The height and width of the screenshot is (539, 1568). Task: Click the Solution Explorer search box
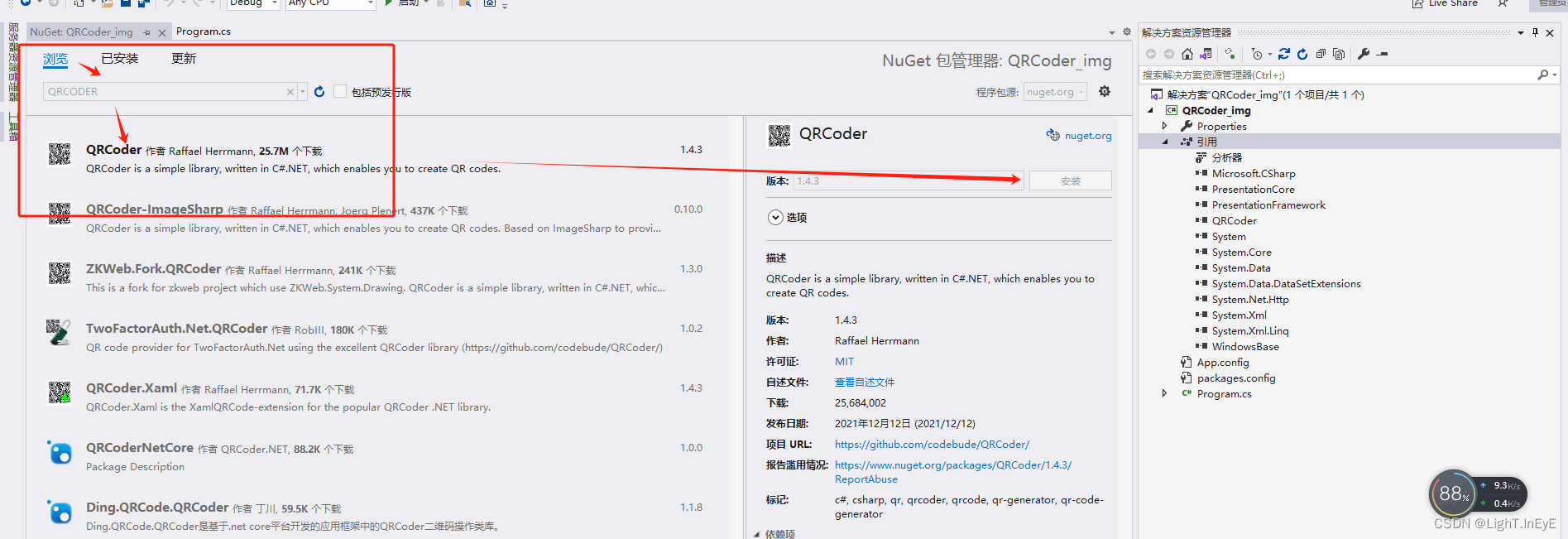tap(1336, 75)
